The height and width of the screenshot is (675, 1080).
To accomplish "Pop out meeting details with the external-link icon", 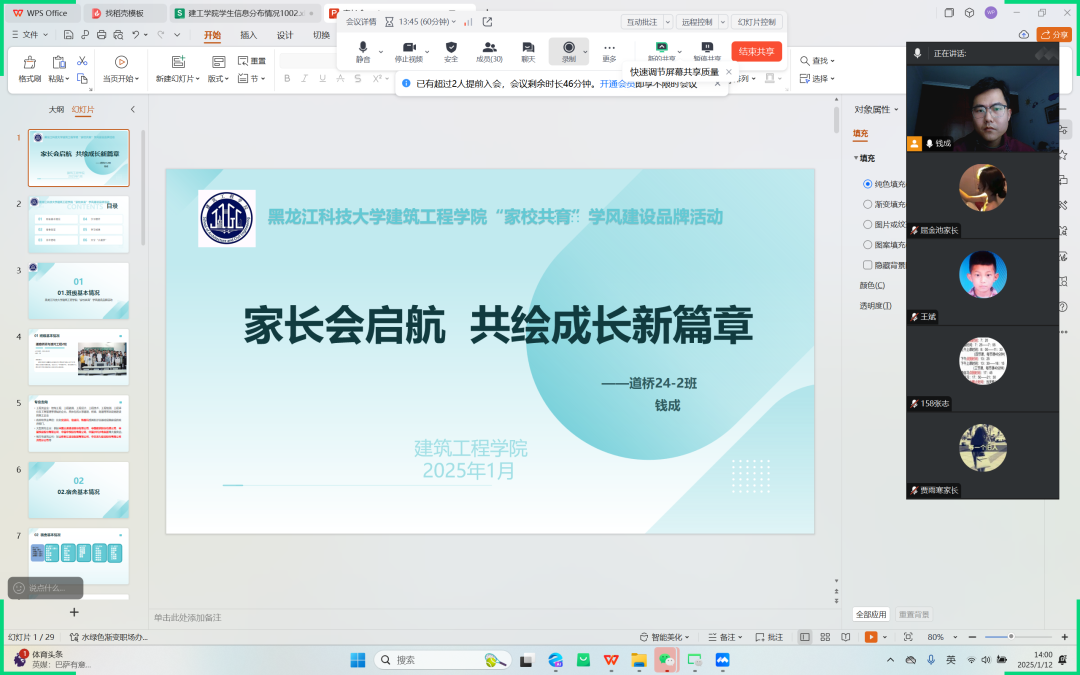I will (487, 21).
